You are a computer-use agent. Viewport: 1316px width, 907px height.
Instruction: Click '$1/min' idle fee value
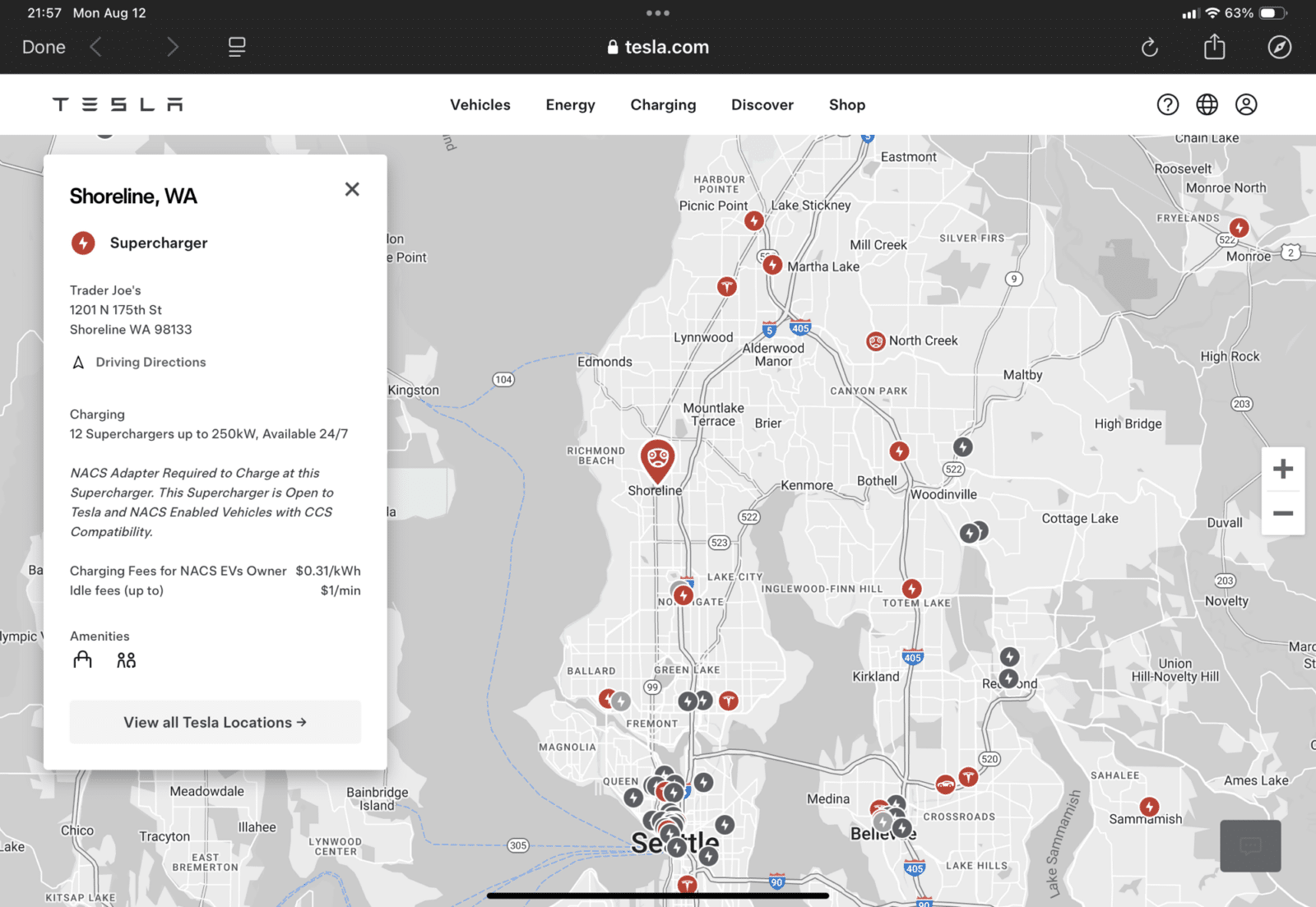[x=341, y=590]
